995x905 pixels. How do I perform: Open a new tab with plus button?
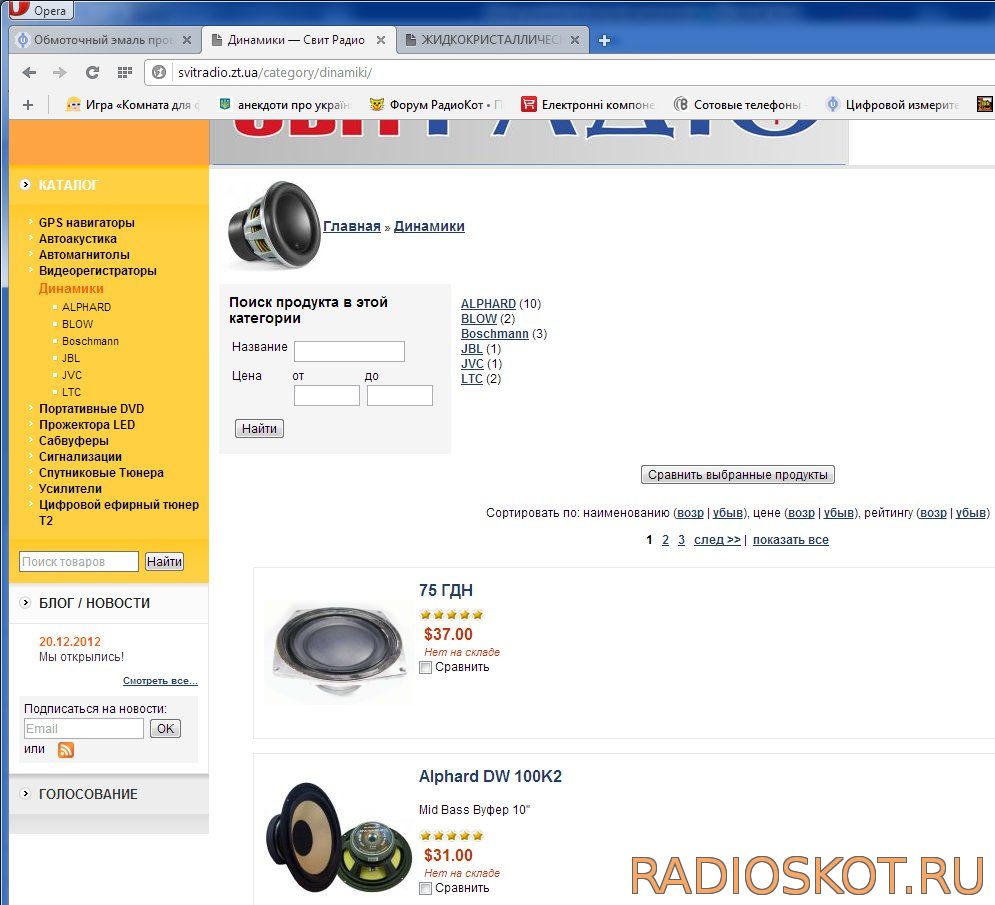click(604, 40)
